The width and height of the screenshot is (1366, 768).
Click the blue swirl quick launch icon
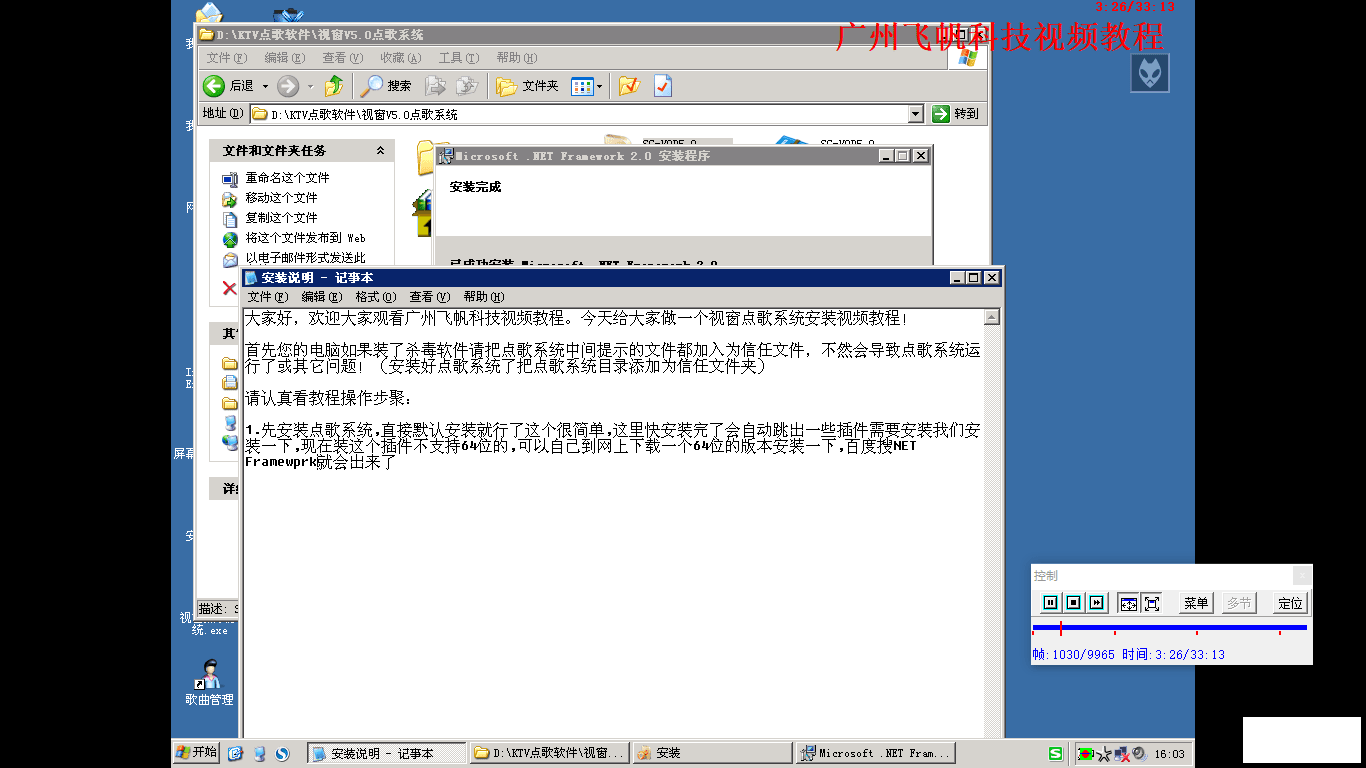tap(282, 753)
